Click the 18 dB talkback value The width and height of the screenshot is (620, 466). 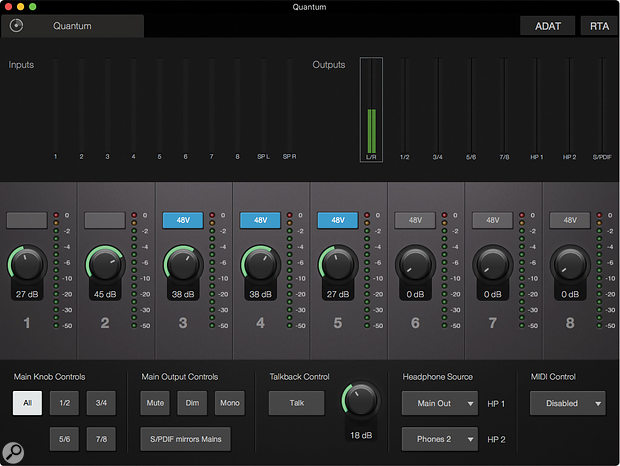tap(361, 435)
